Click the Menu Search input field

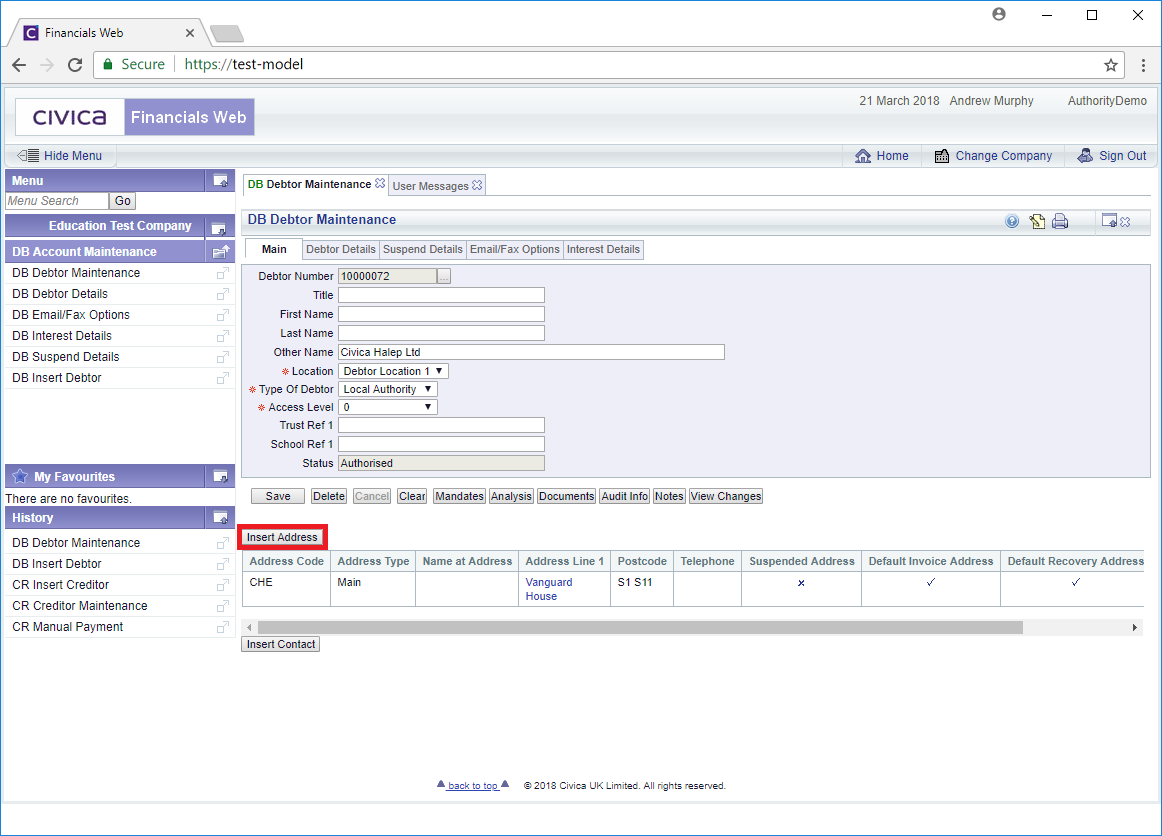click(57, 201)
